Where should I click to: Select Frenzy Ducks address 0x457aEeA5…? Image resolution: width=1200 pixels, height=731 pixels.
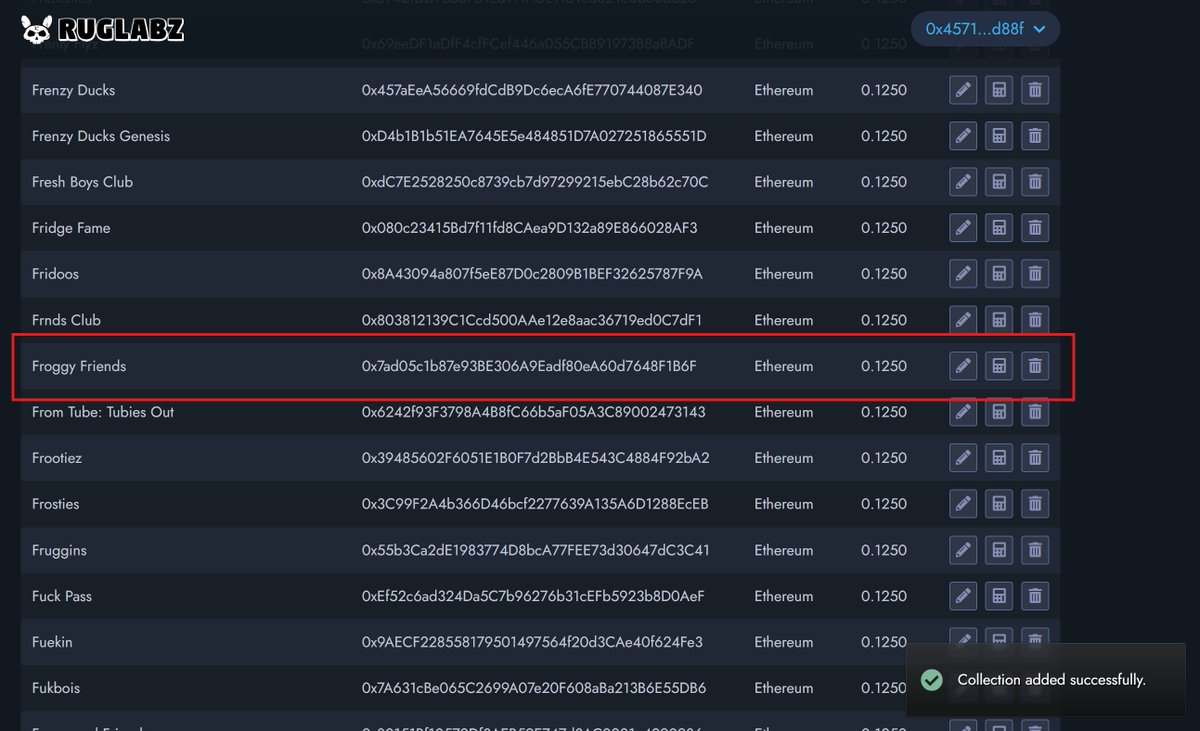click(532, 90)
